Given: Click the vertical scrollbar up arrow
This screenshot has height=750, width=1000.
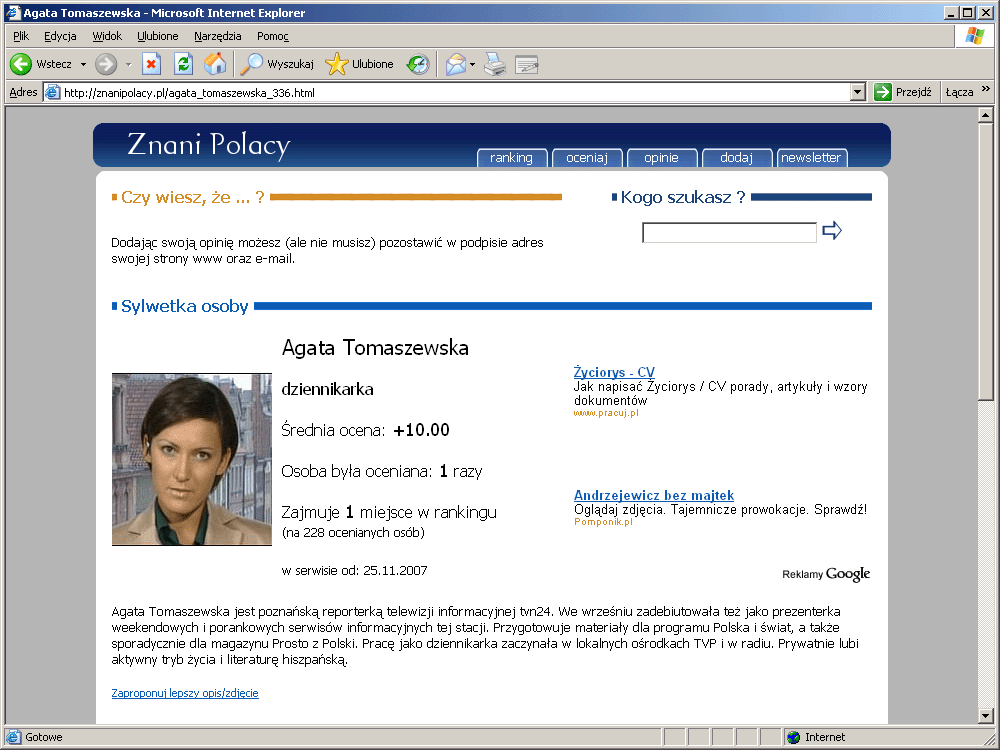Looking at the screenshot, I should [x=985, y=115].
